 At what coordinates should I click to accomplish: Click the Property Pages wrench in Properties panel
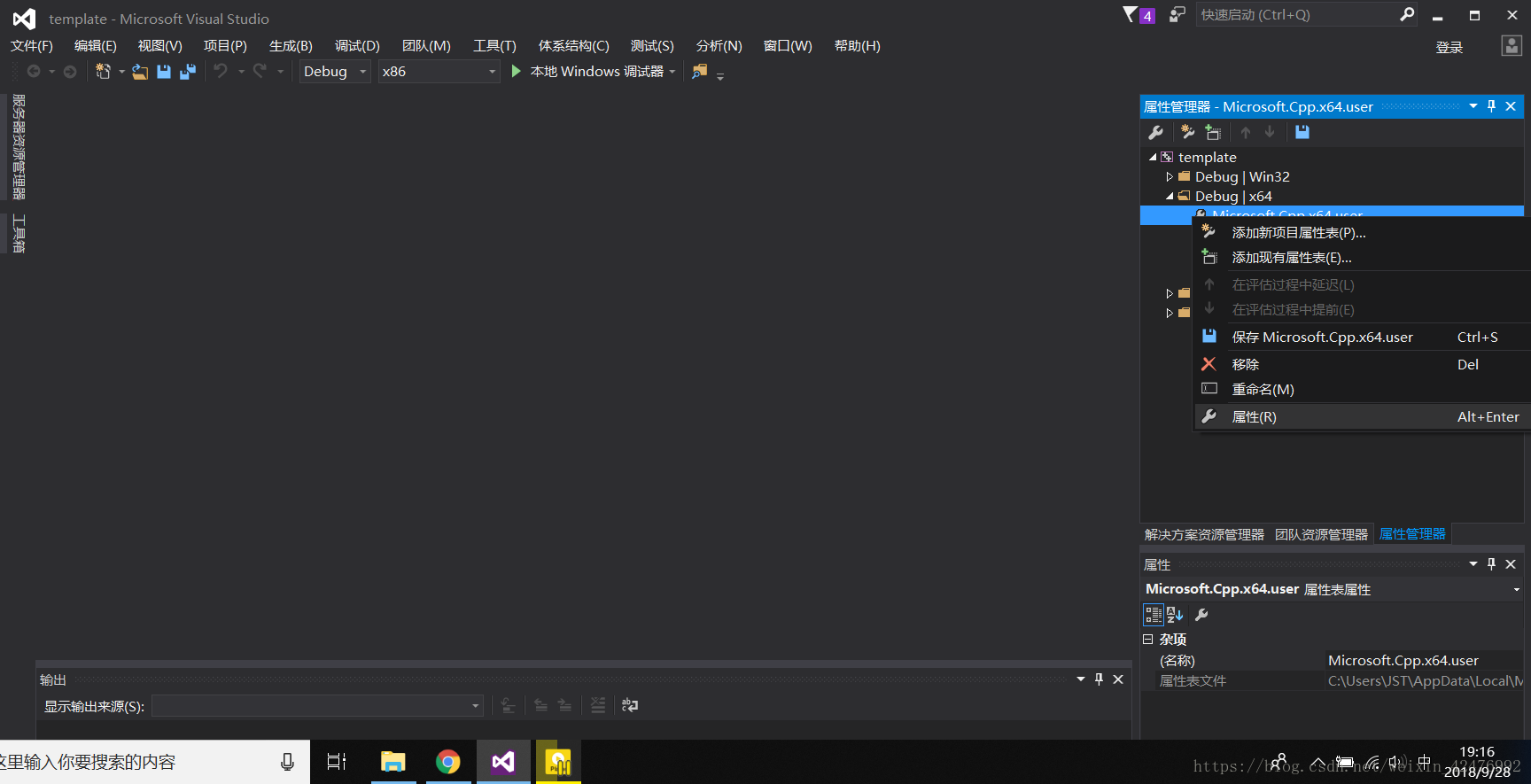coord(1201,615)
